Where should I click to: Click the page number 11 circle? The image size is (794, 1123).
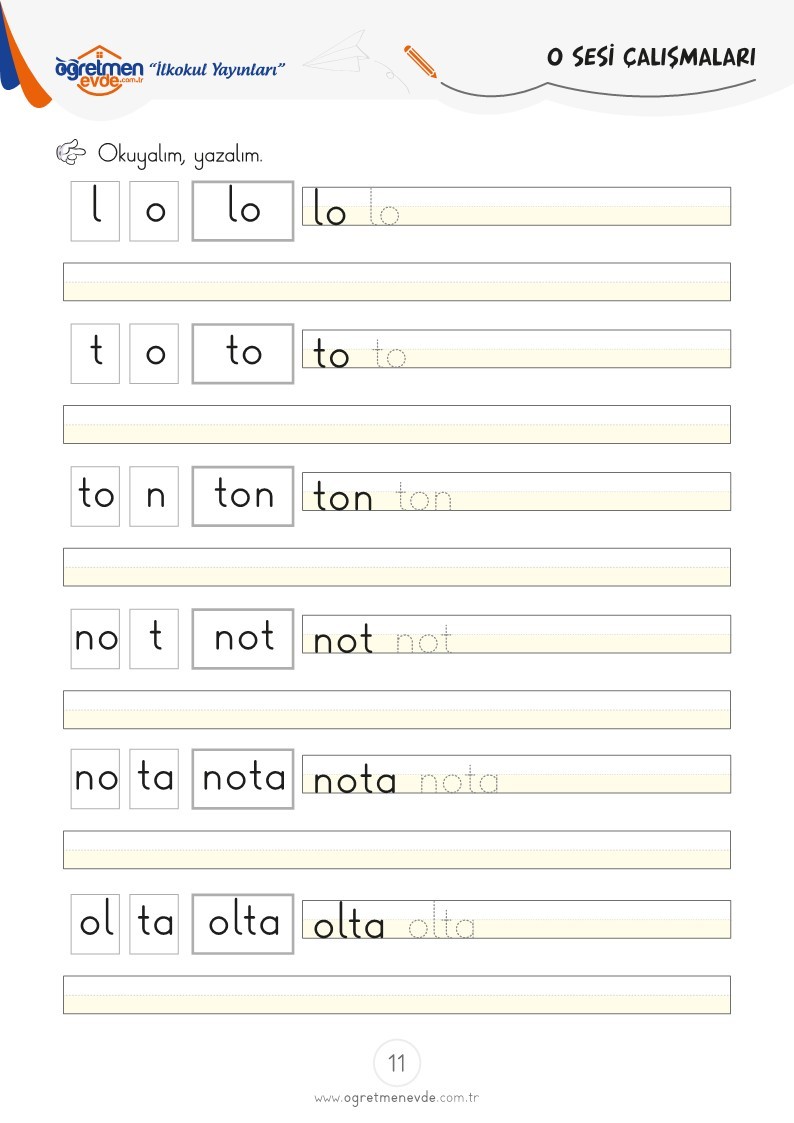click(397, 1063)
